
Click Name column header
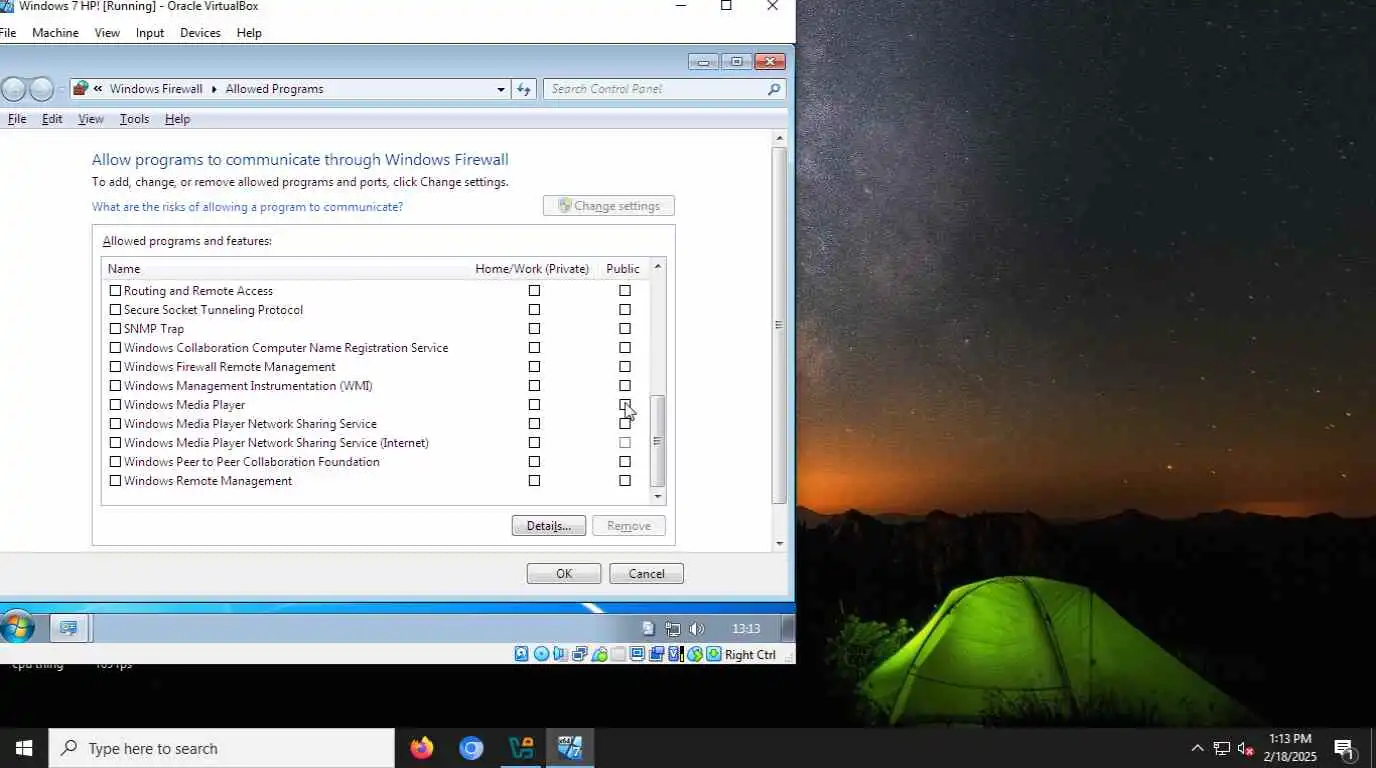tap(124, 269)
